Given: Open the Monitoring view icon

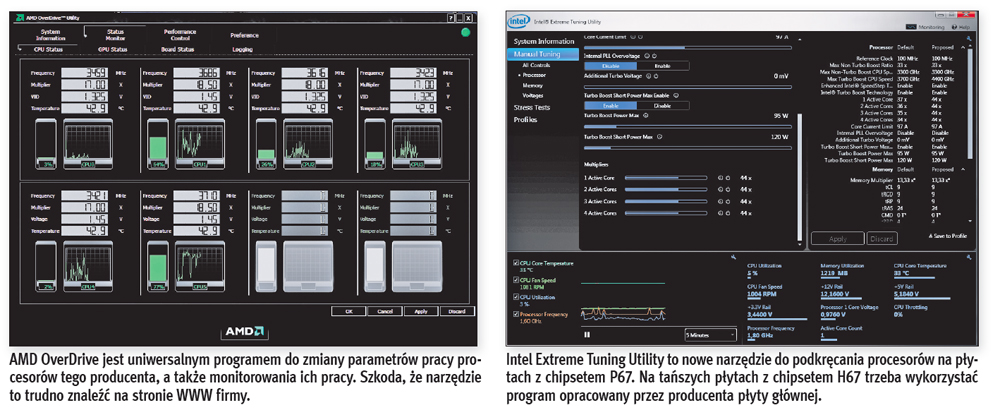Looking at the screenshot, I should point(909,27).
